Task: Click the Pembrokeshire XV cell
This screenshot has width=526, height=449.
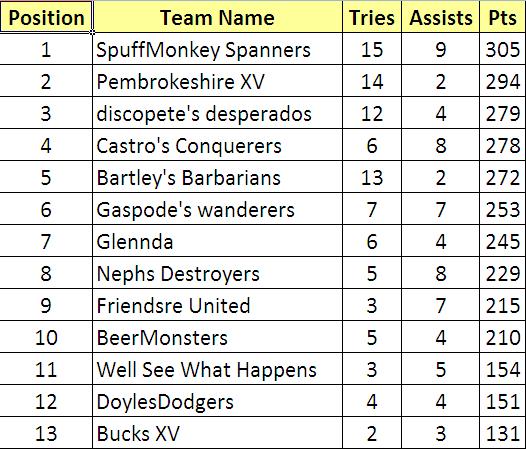Action: [x=217, y=81]
